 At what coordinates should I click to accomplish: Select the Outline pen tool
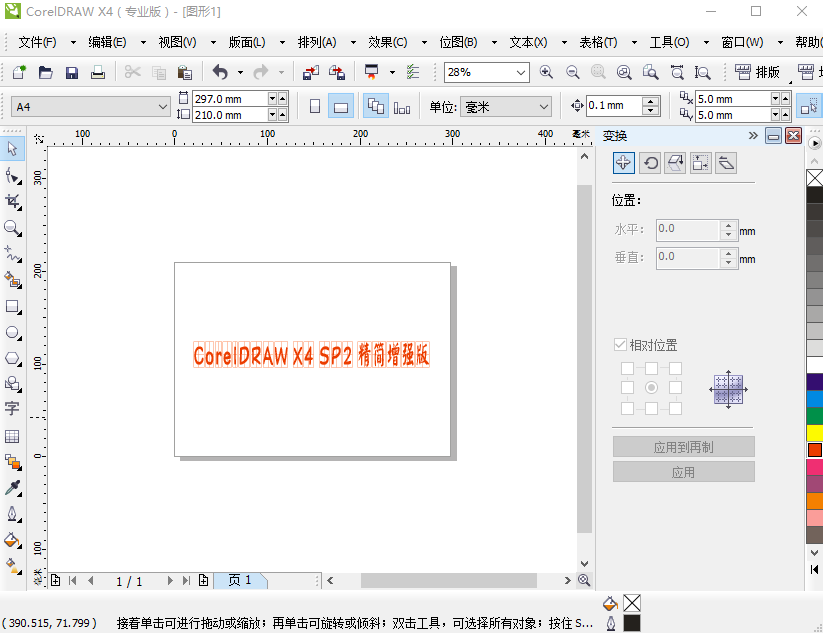point(13,514)
